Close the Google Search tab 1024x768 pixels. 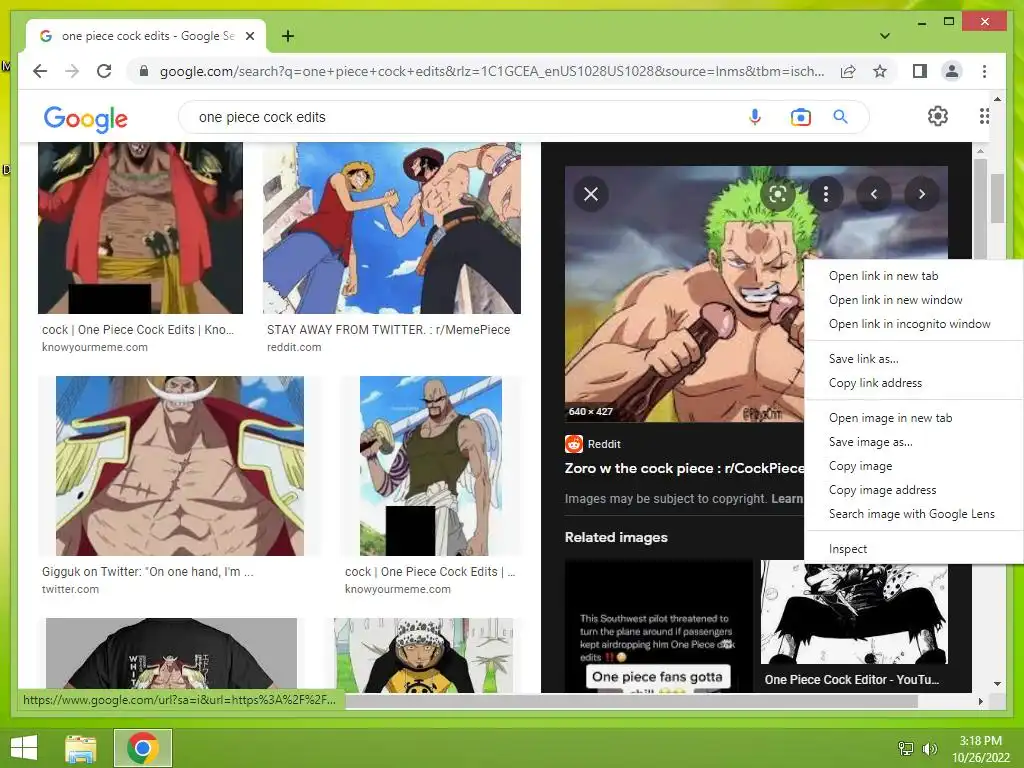coord(250,36)
